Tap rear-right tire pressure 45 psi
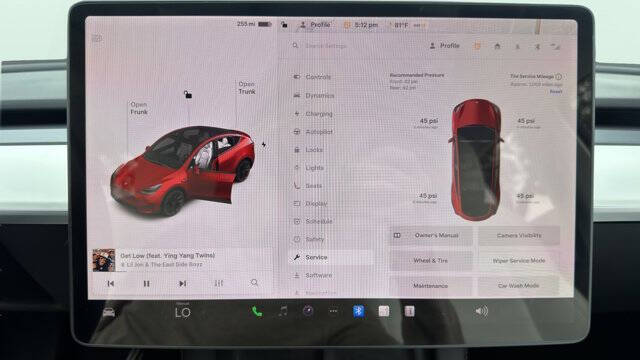This screenshot has height=360, width=640. [525, 196]
